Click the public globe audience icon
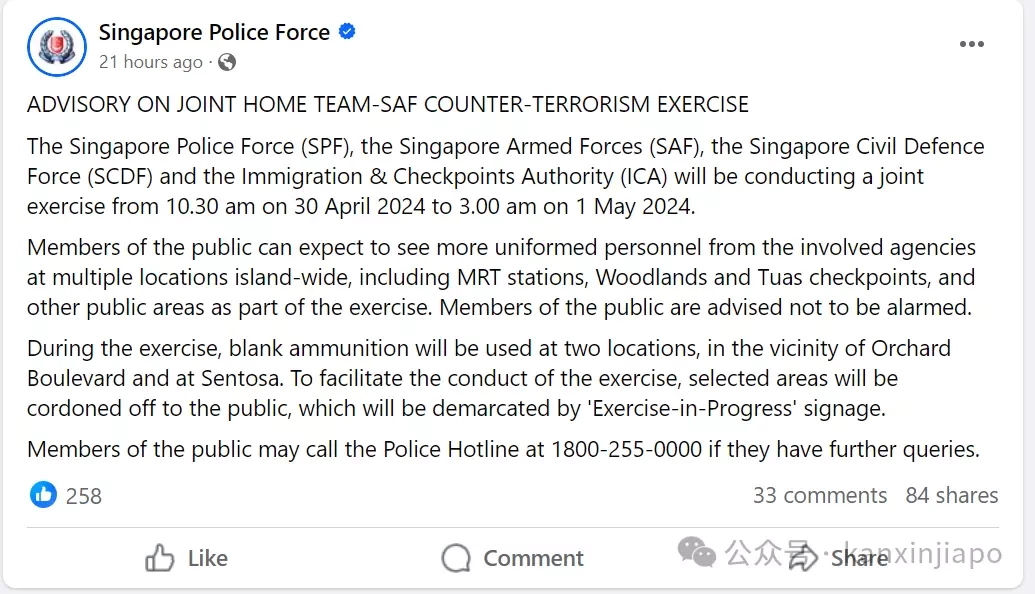Screen dimensions: 1035x594 click(227, 62)
